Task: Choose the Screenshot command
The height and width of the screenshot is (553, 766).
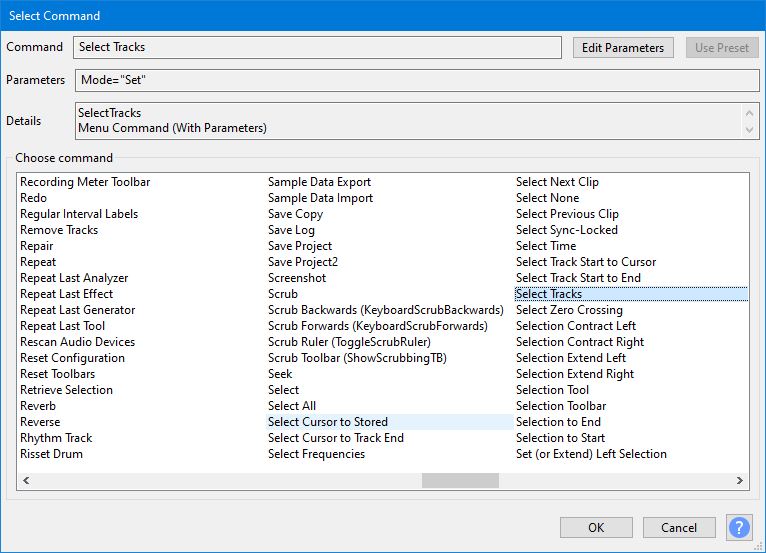Action: (297, 278)
